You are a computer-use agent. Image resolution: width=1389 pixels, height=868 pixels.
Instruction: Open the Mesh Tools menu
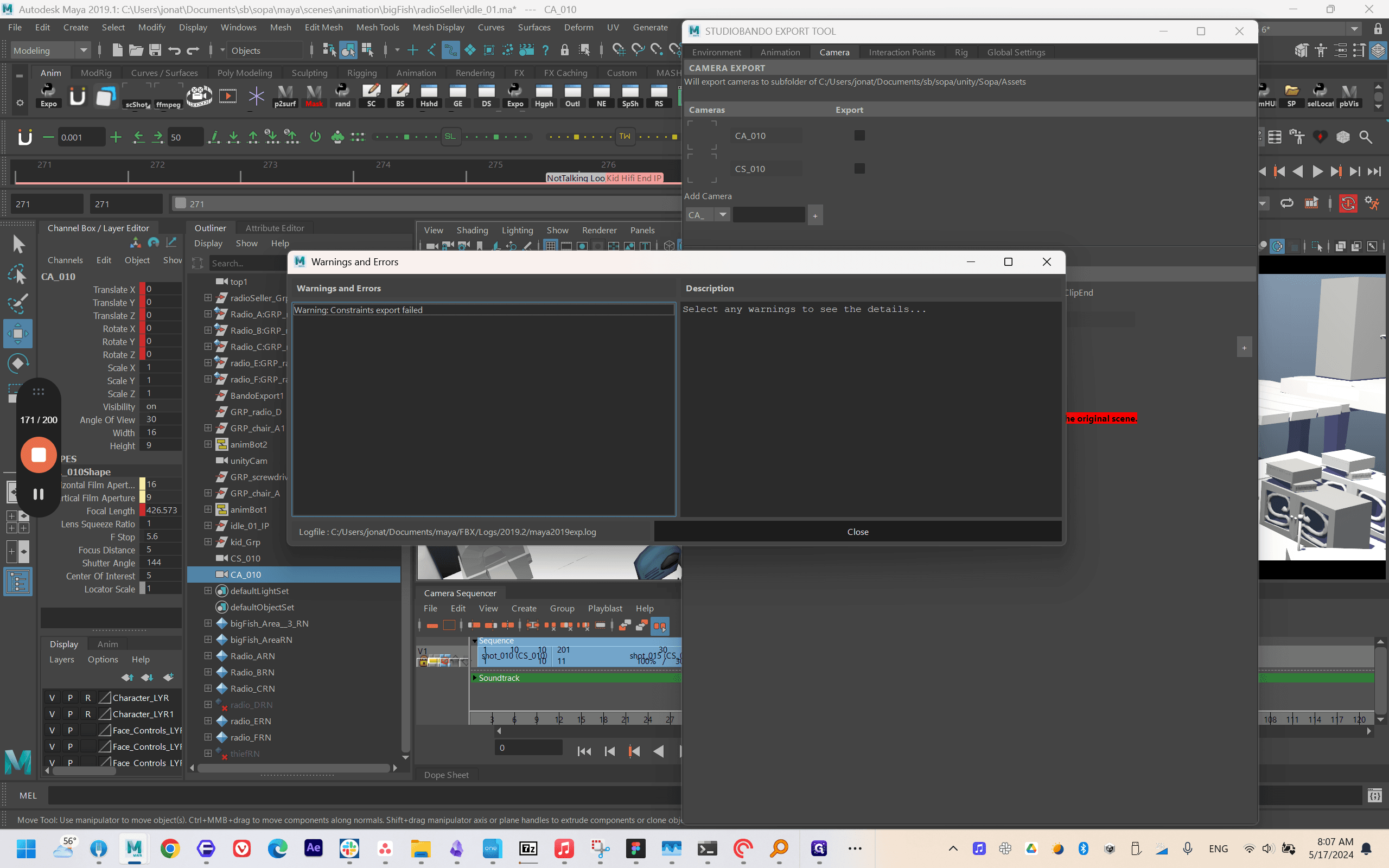point(377,27)
